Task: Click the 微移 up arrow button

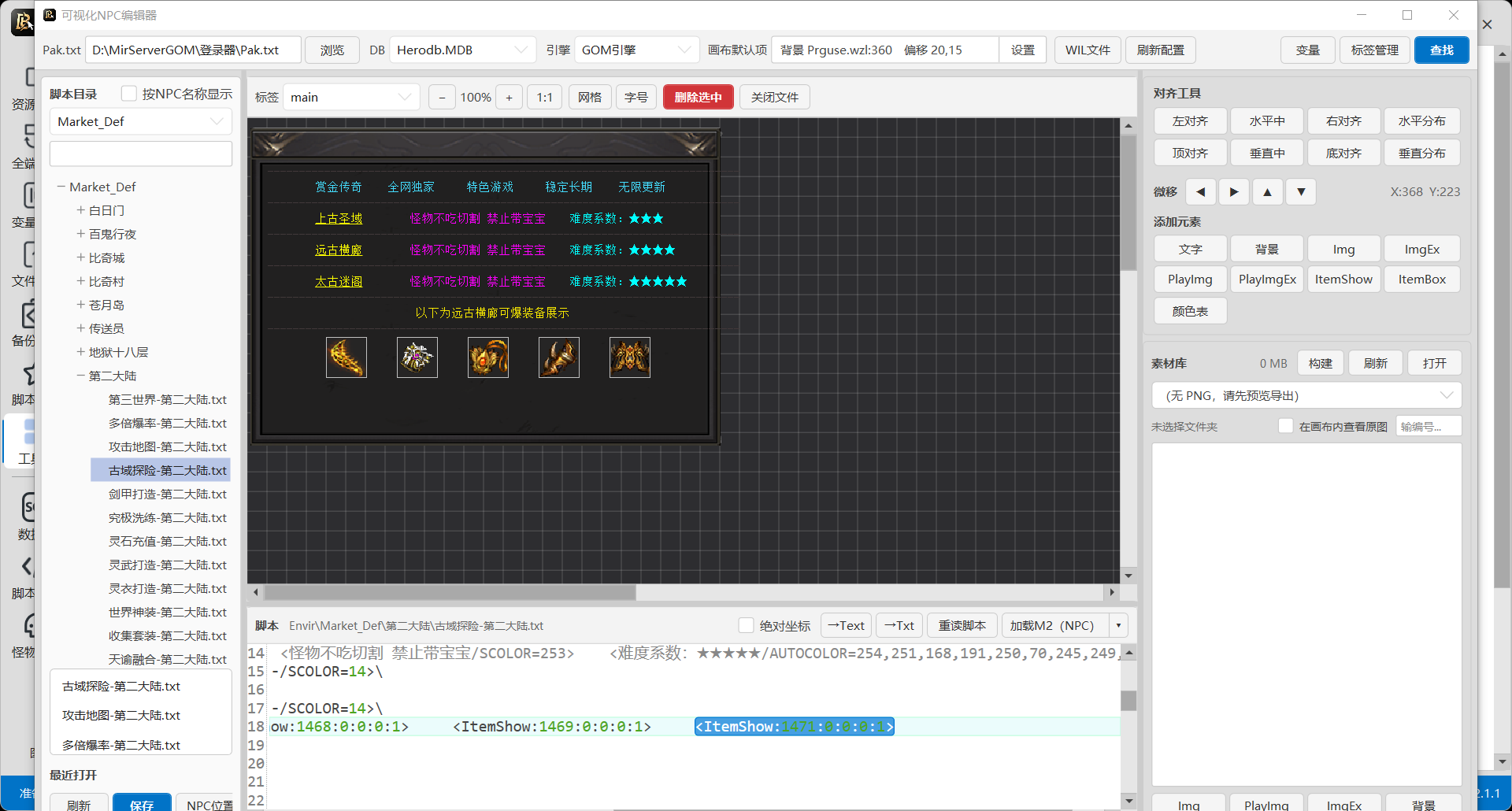Action: (1267, 192)
